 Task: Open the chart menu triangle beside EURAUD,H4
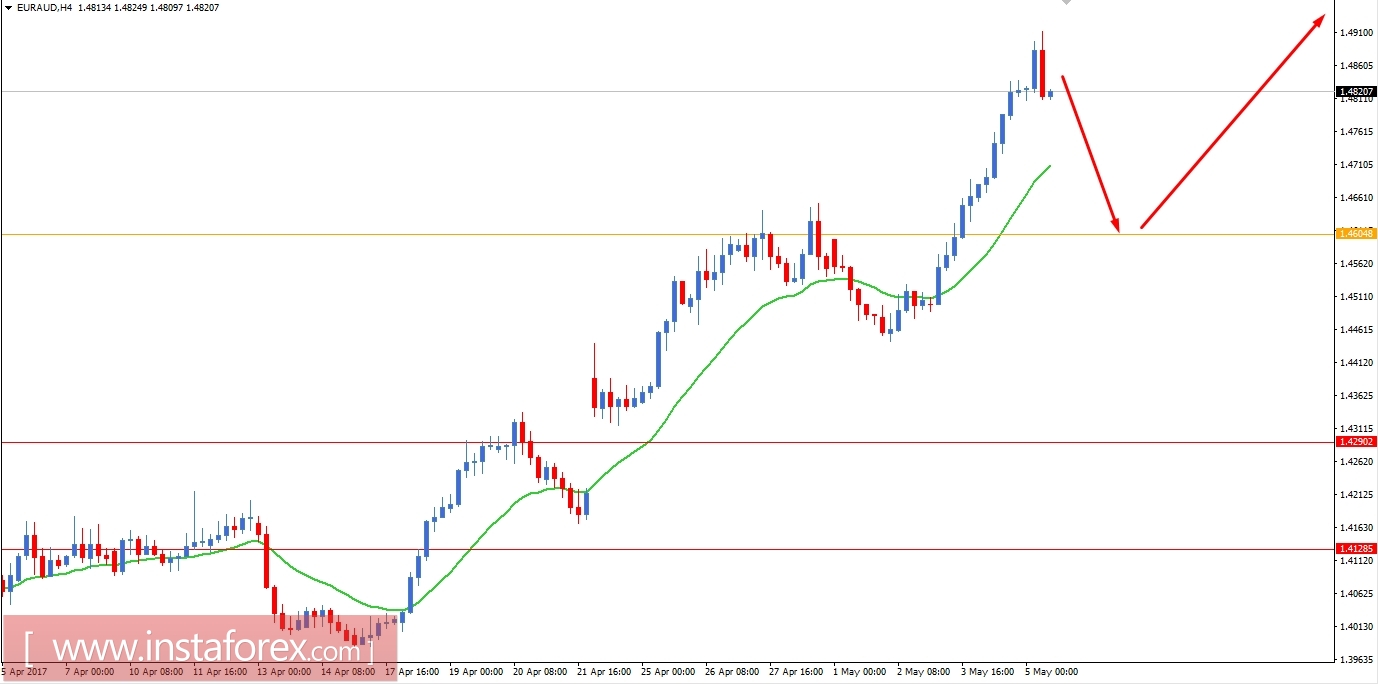click(8, 7)
